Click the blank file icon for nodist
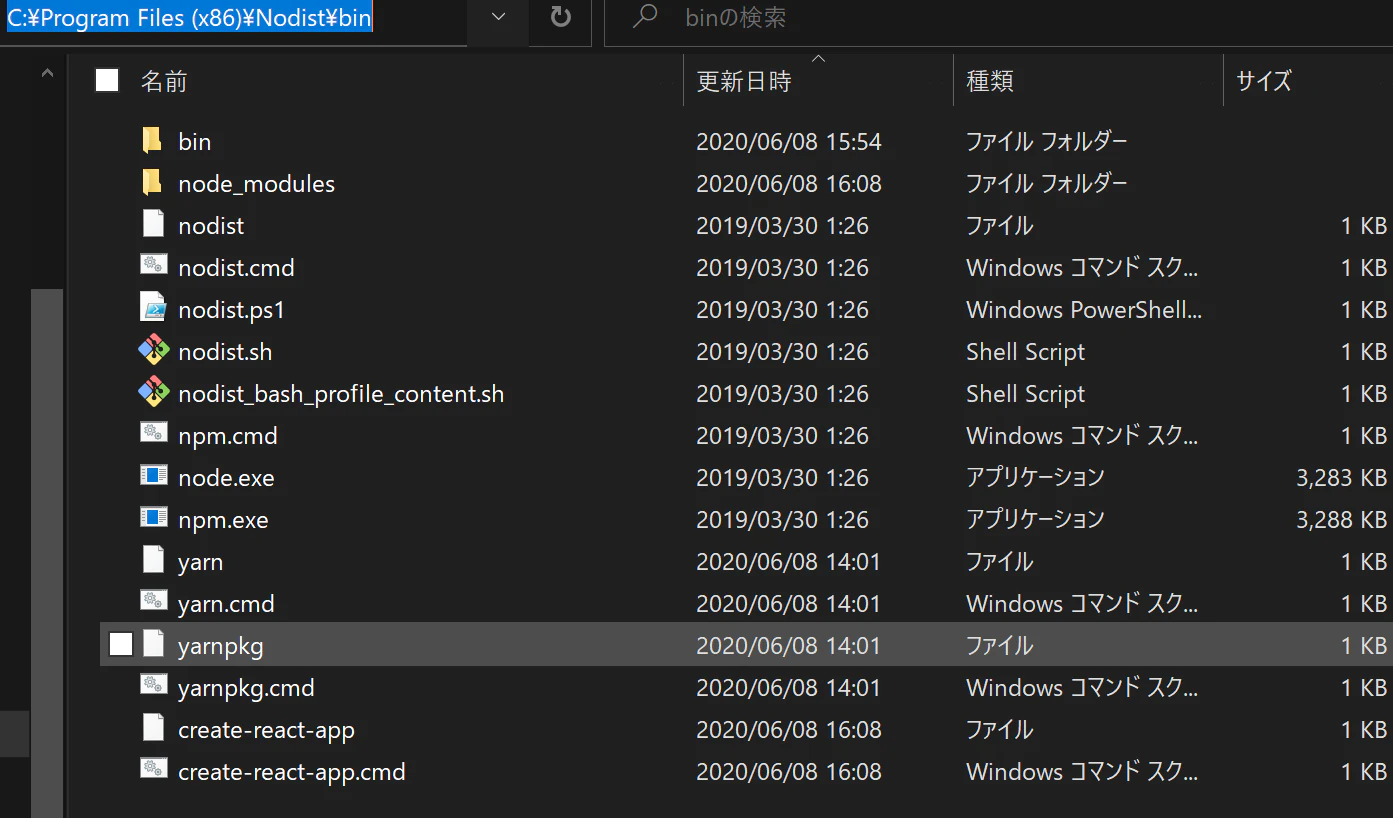This screenshot has width=1393, height=818. tap(153, 225)
